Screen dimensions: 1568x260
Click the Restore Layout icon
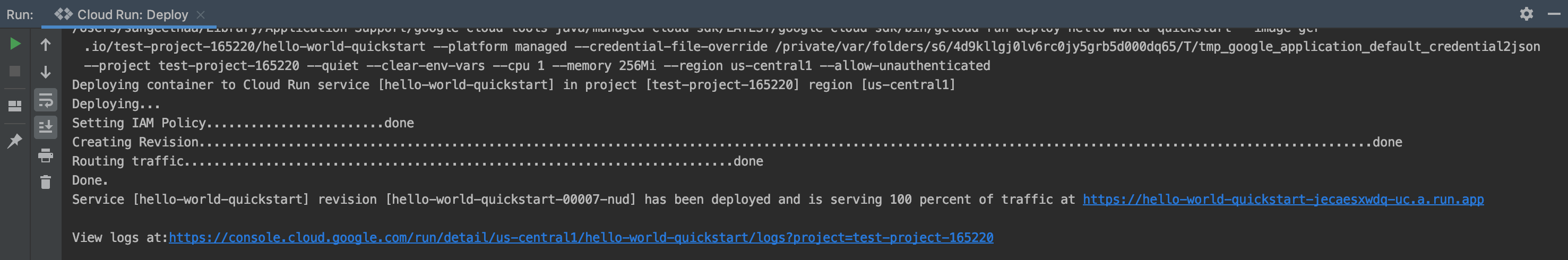(15, 106)
